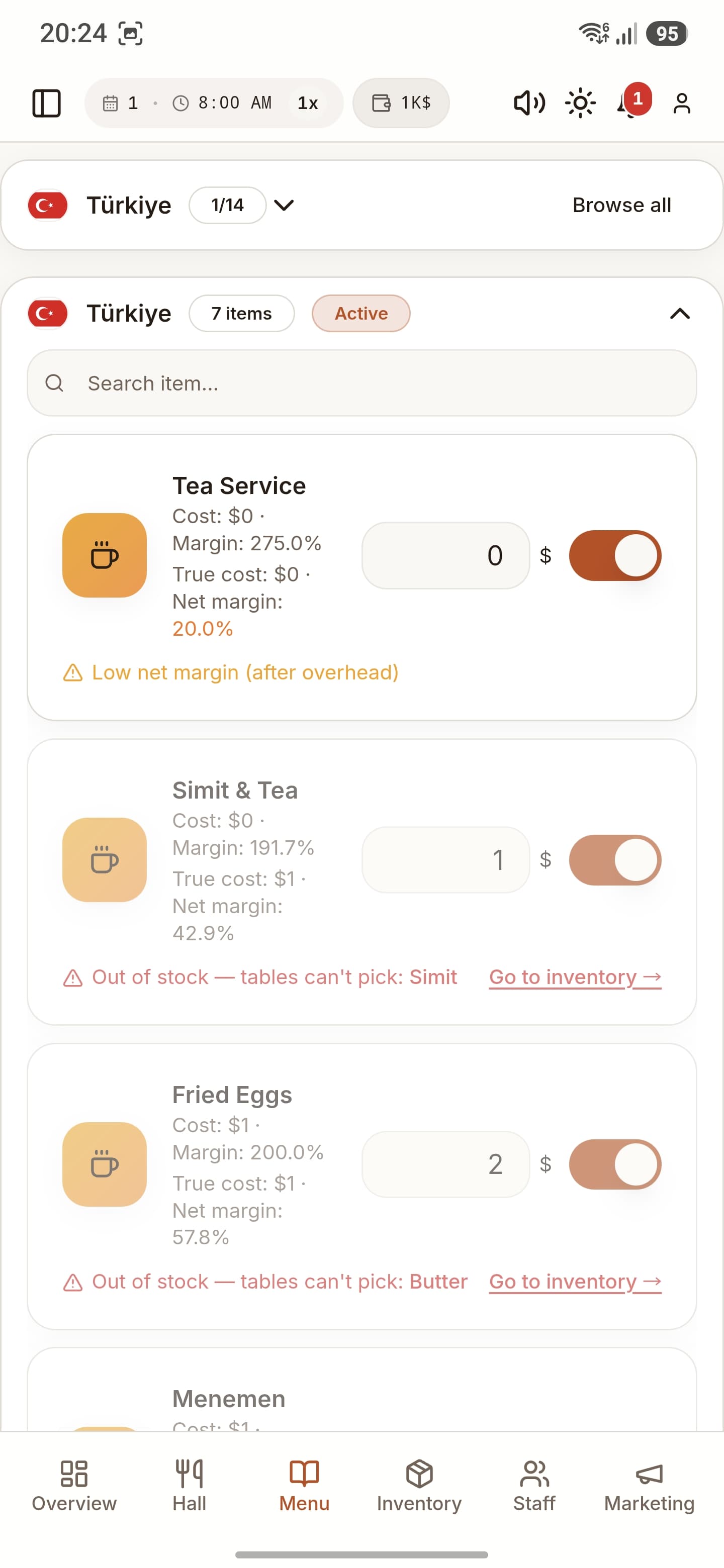Switch theme using the sun icon

pos(580,103)
